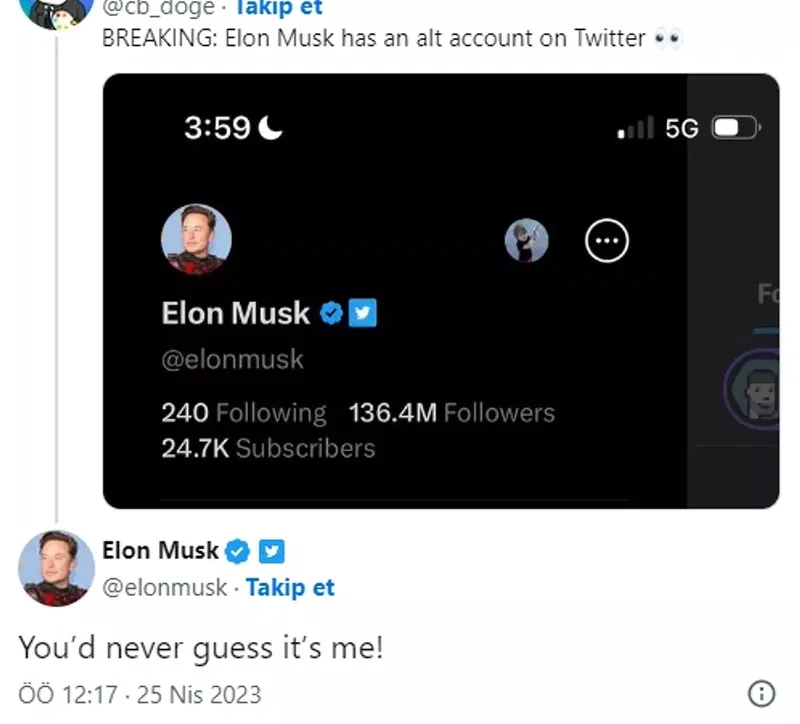Click the moon icon next to 3:59
The width and height of the screenshot is (800, 724).
[270, 128]
